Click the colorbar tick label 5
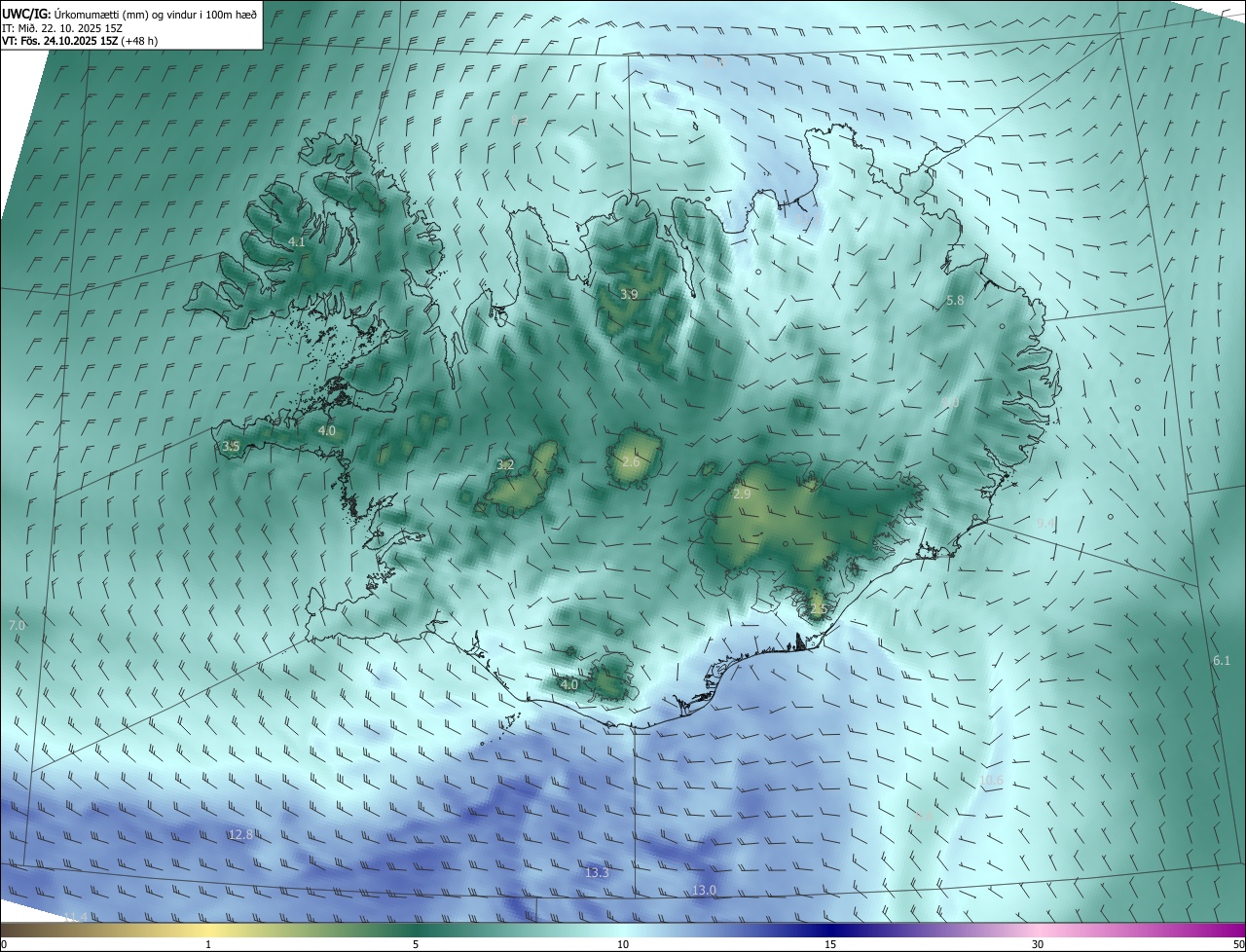The width and height of the screenshot is (1246, 952). pyautogui.click(x=416, y=944)
